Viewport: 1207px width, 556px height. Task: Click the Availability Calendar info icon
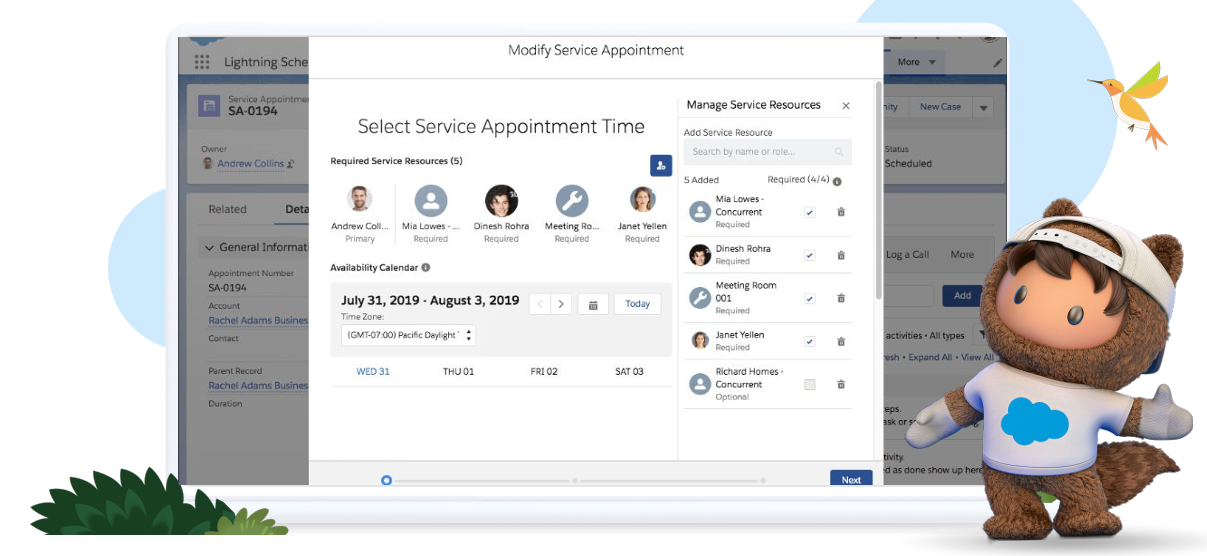pos(426,268)
